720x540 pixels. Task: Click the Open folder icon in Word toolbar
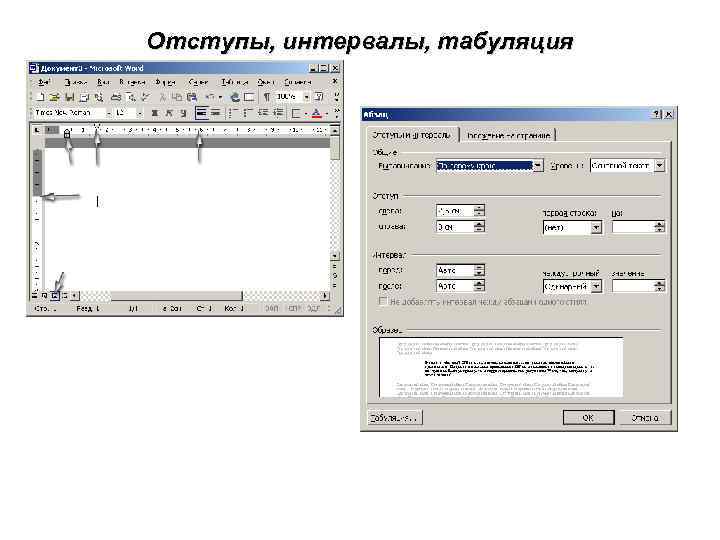point(55,97)
